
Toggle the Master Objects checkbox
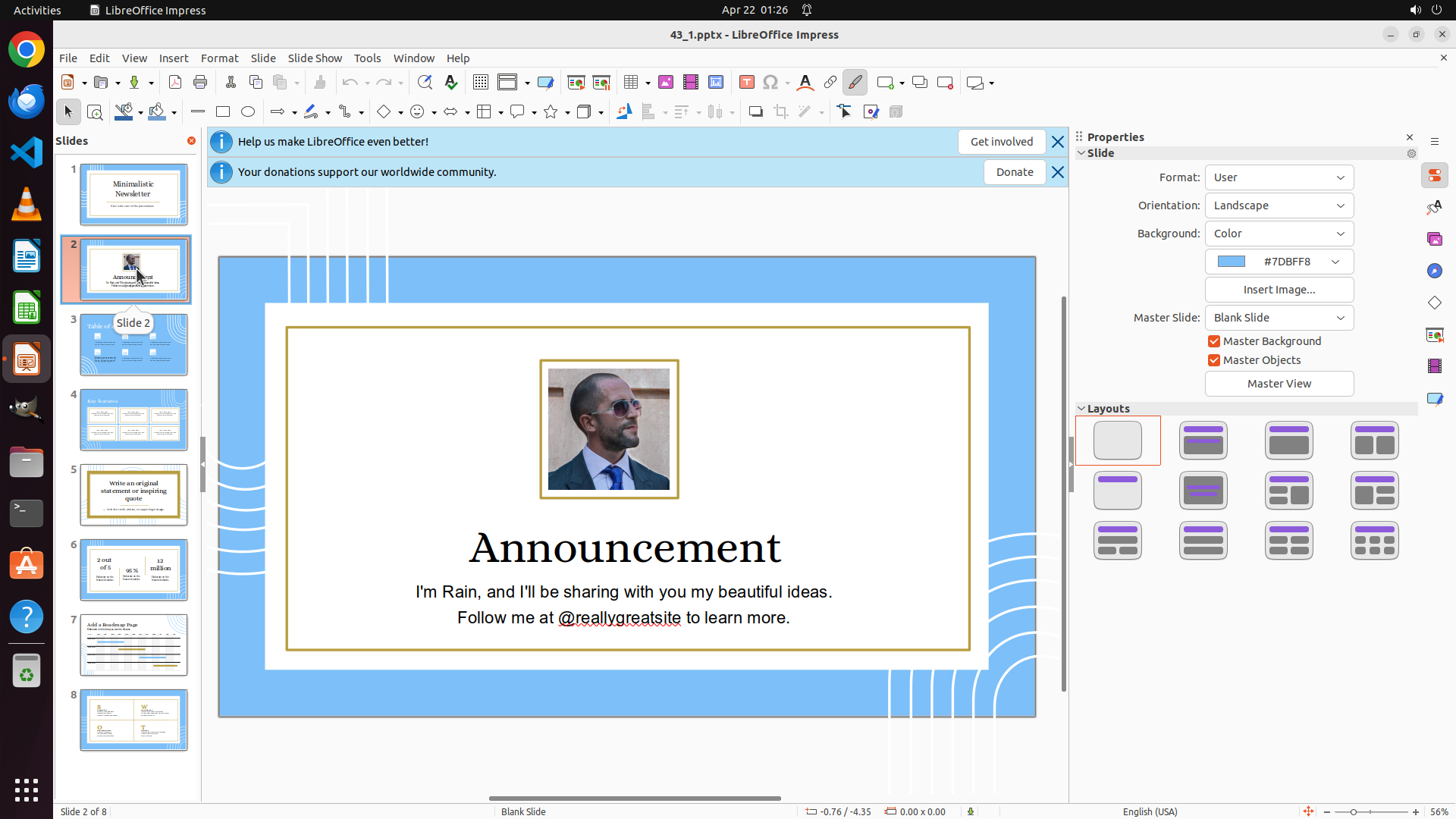click(1214, 360)
